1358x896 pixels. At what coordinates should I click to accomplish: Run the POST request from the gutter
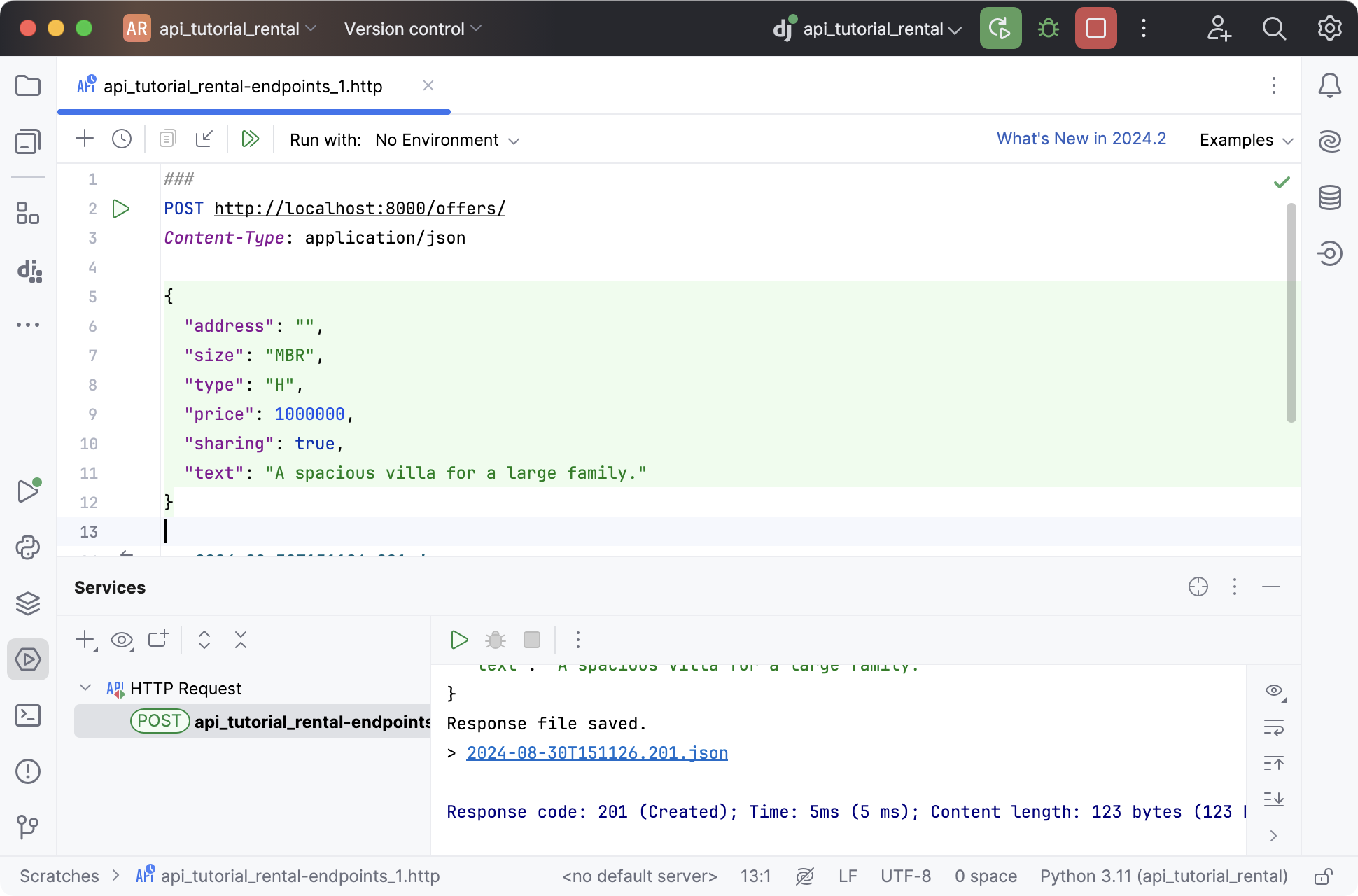121,209
